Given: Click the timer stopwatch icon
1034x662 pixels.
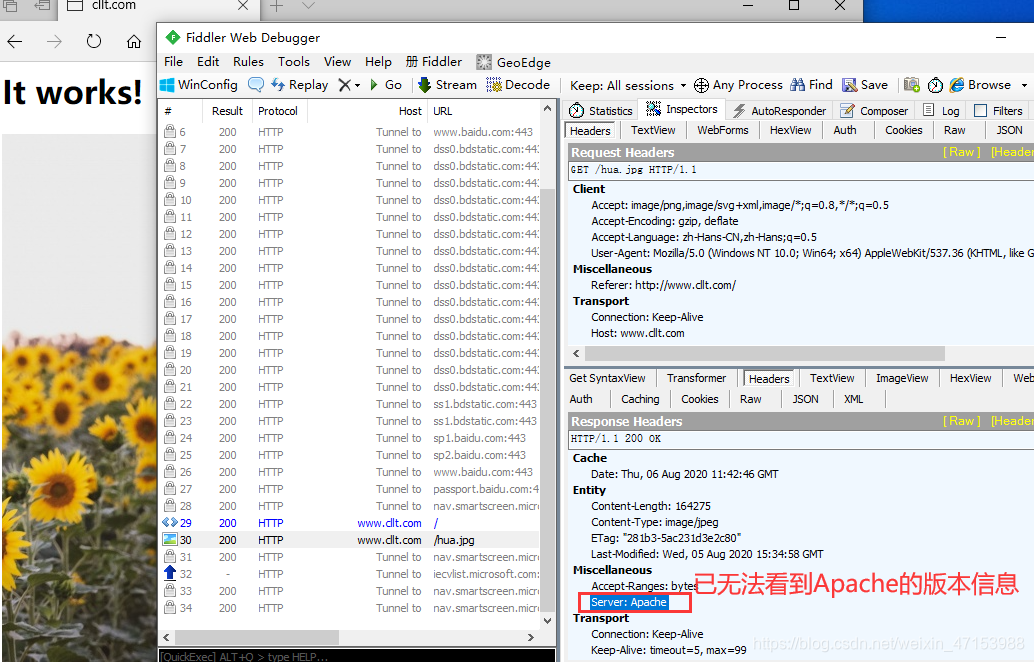Looking at the screenshot, I should click(x=935, y=85).
